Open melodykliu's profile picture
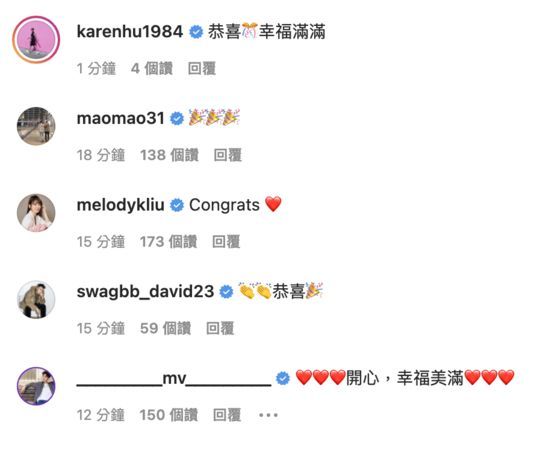555x450 pixels. point(36,213)
